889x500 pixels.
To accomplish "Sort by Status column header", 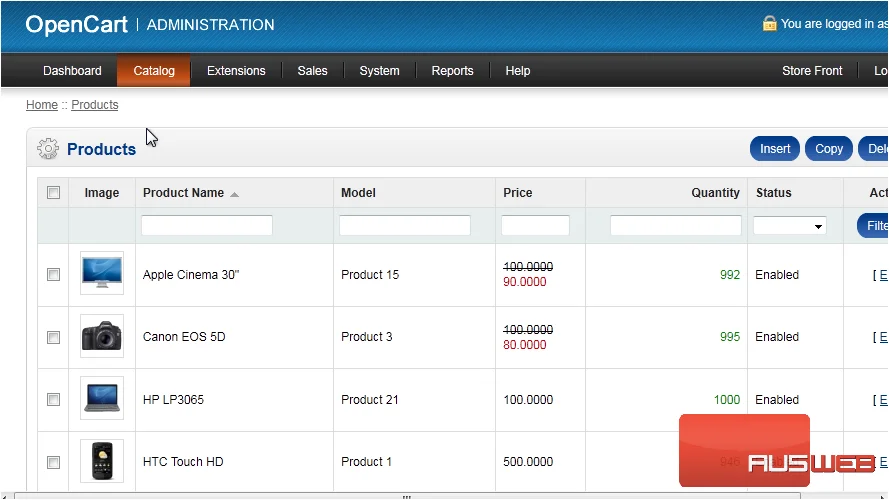I will (773, 193).
